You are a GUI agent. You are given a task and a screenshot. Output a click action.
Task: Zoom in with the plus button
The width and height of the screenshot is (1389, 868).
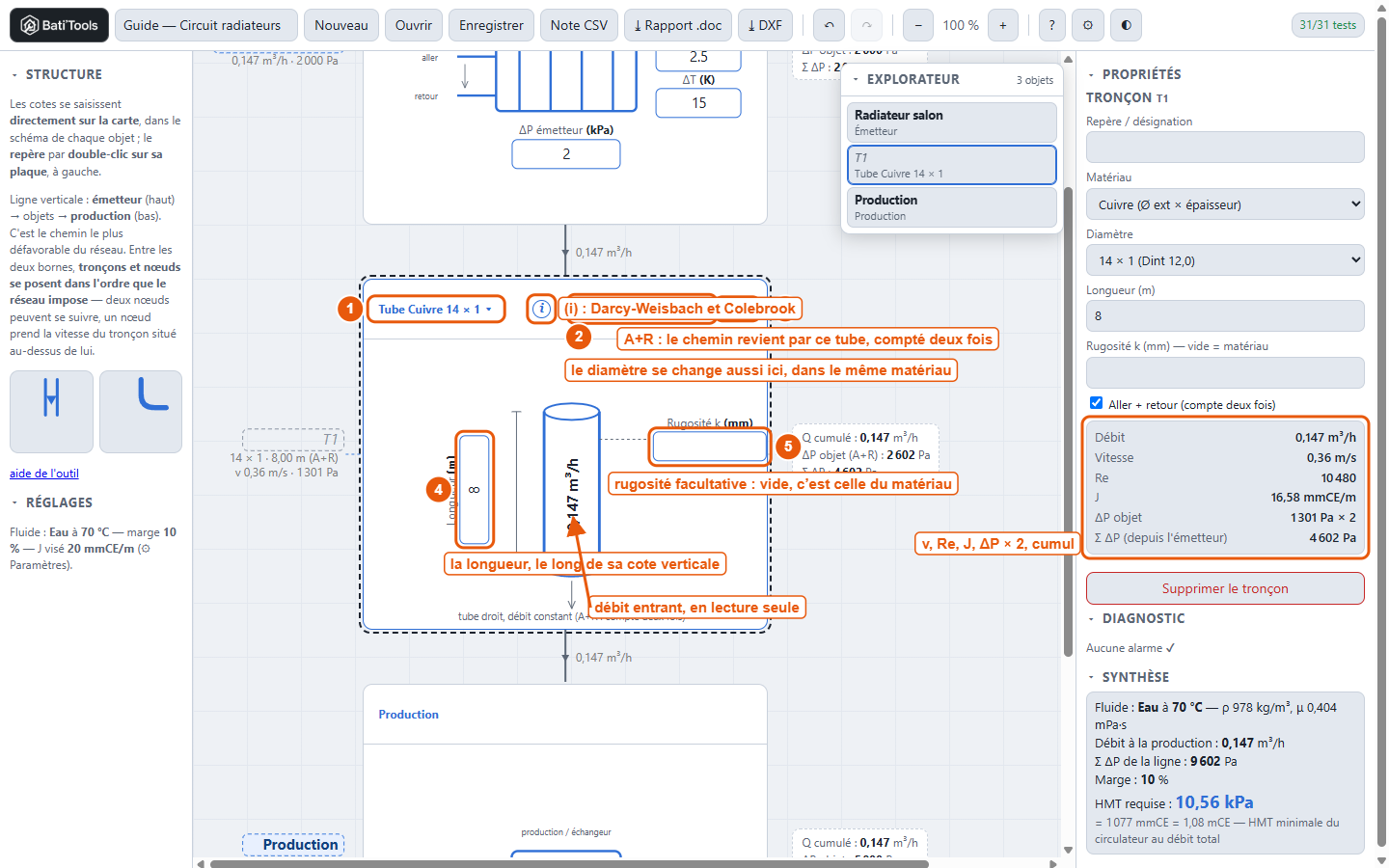(x=1003, y=25)
